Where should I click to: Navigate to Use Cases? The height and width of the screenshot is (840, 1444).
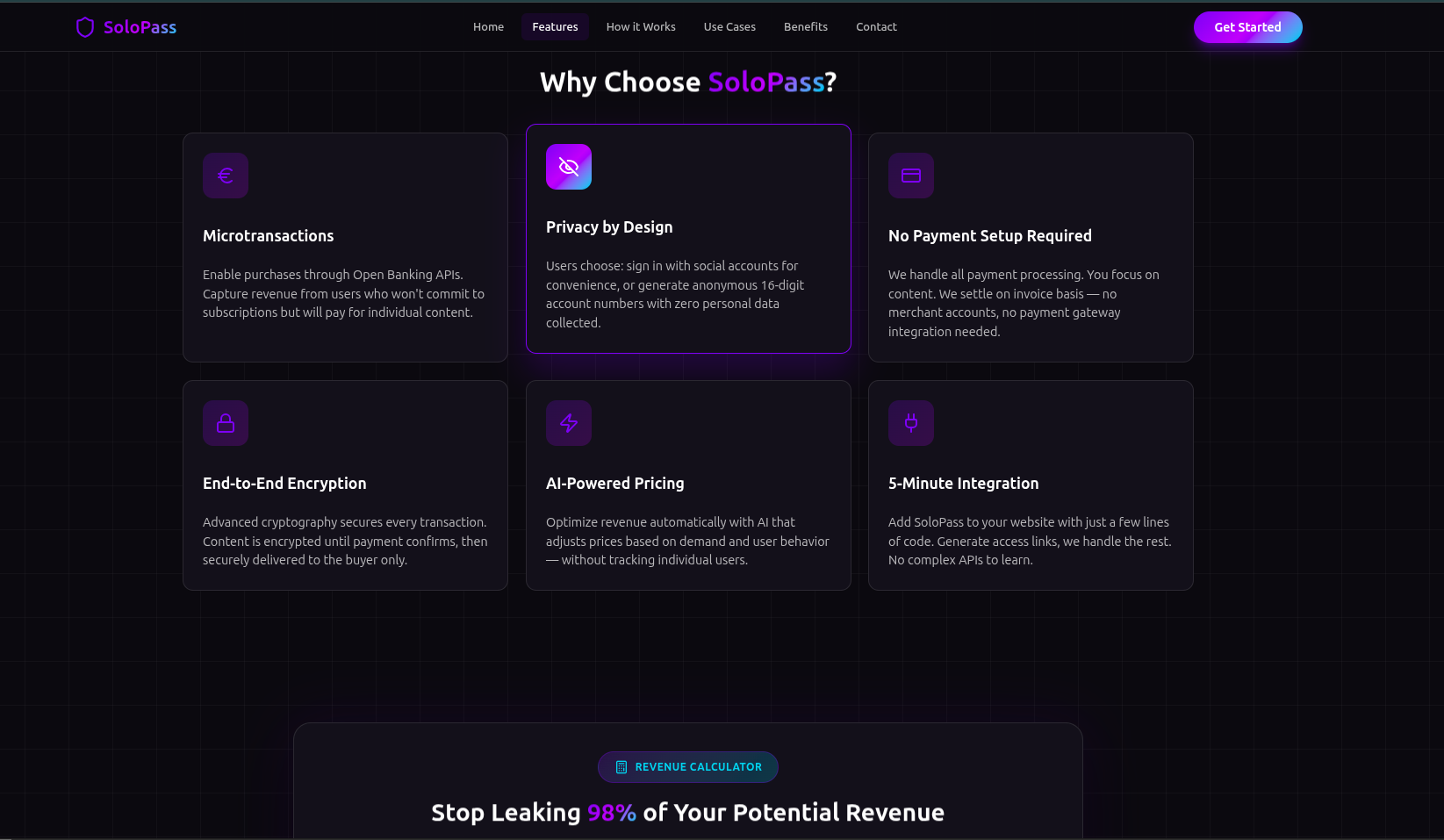[729, 27]
